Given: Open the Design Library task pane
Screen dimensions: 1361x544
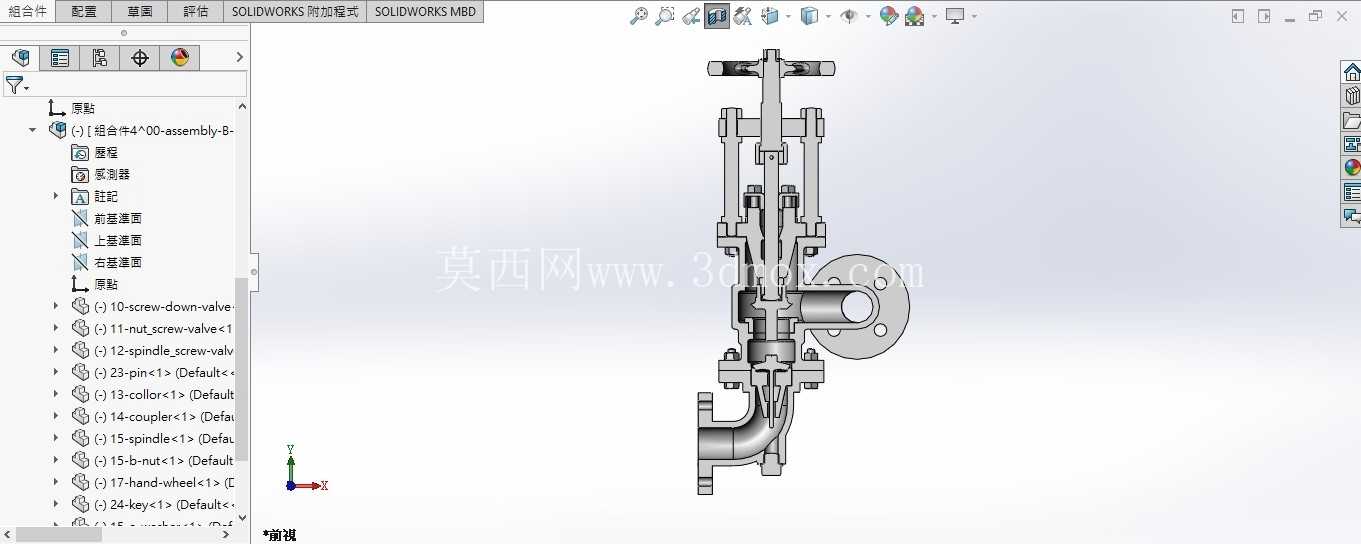Looking at the screenshot, I should [x=1351, y=96].
